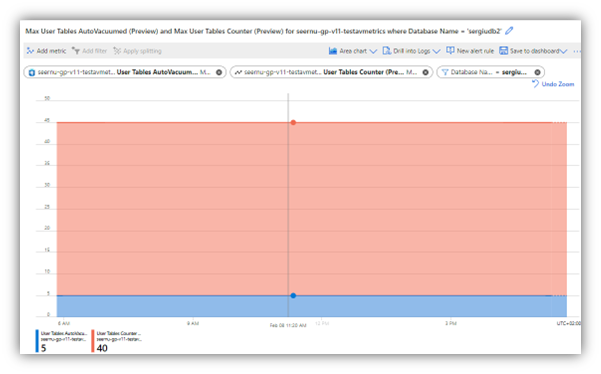Click the red data point at 45
601x374 pixels.
293,123
